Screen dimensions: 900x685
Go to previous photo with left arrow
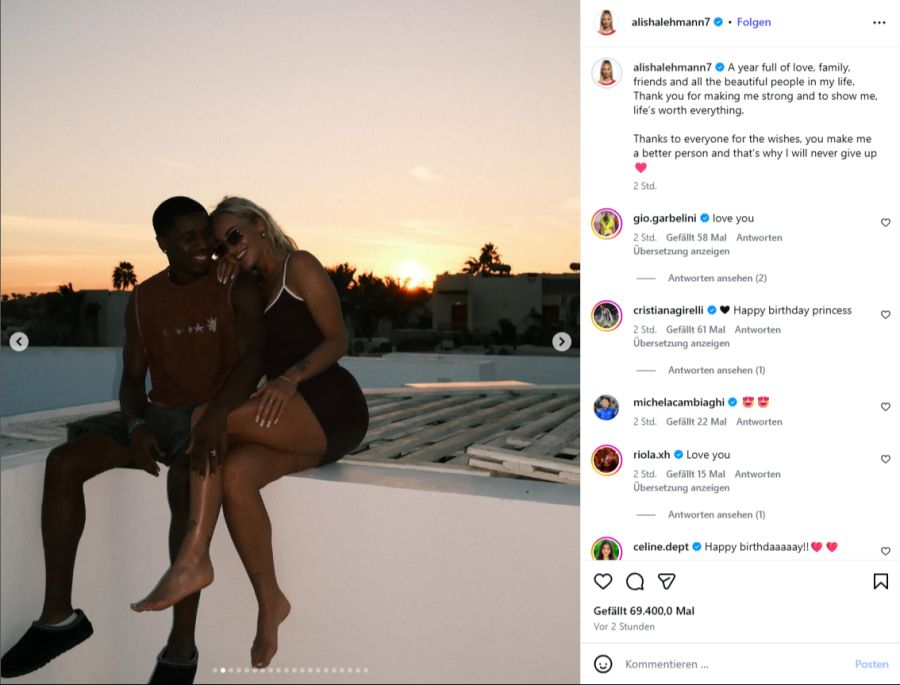point(19,342)
